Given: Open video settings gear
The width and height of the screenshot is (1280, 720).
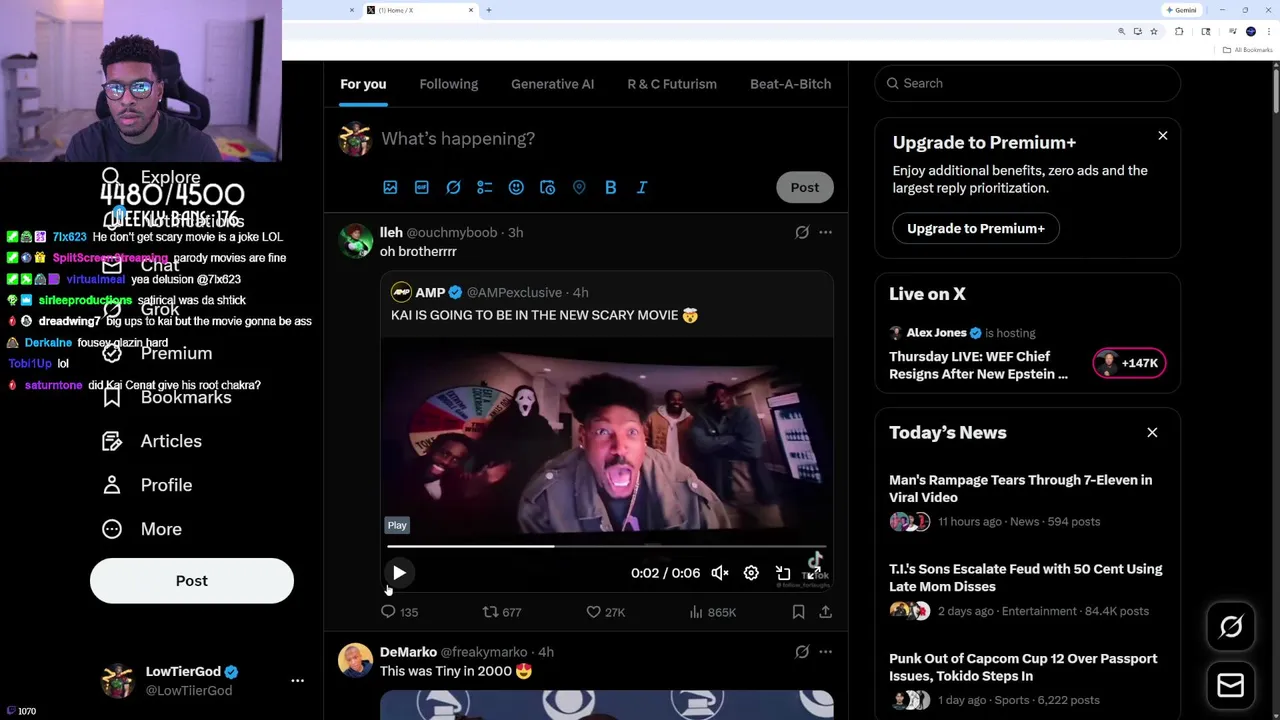Looking at the screenshot, I should [751, 573].
